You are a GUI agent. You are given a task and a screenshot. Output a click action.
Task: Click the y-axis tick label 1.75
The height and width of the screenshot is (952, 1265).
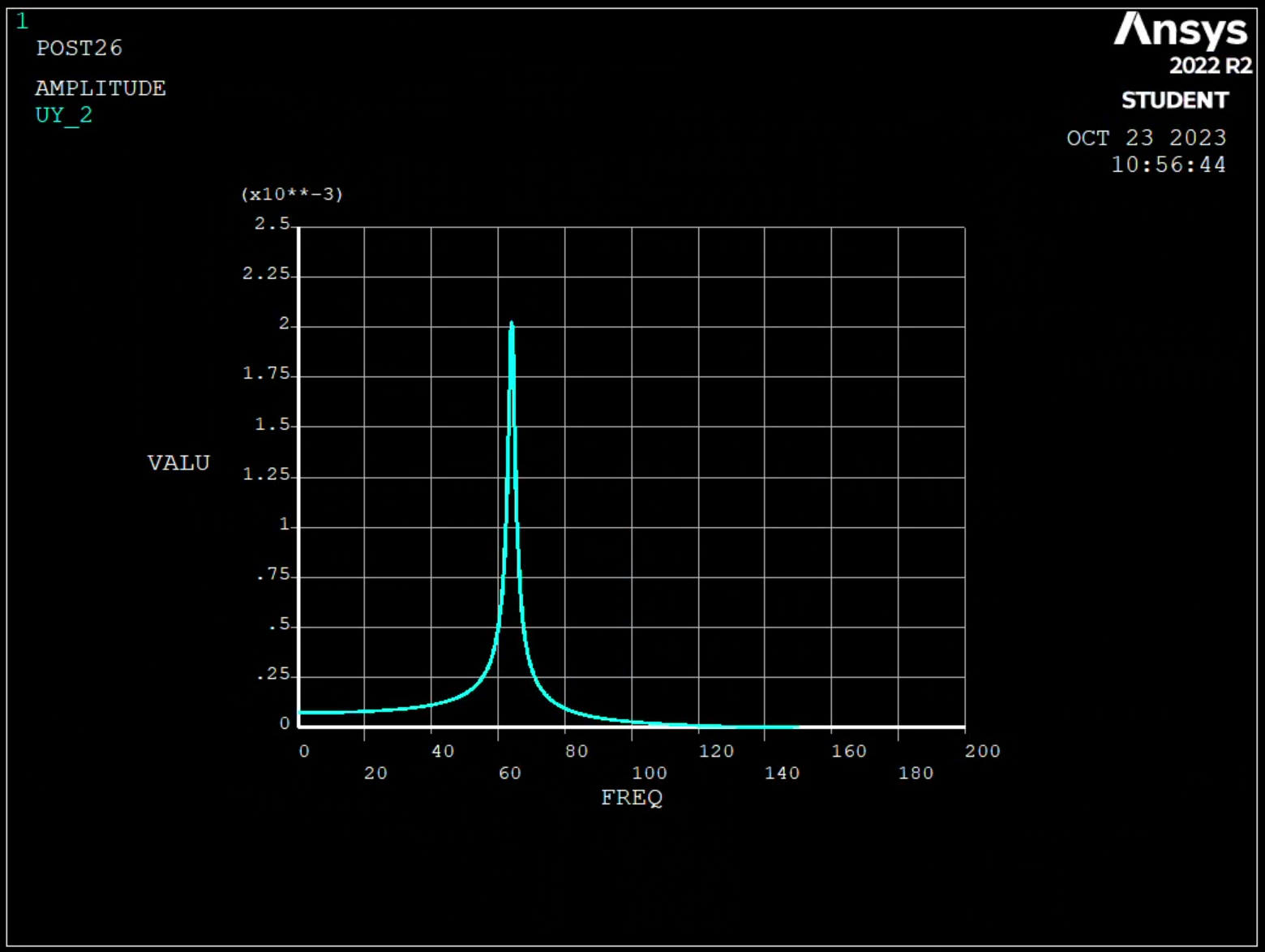[266, 374]
